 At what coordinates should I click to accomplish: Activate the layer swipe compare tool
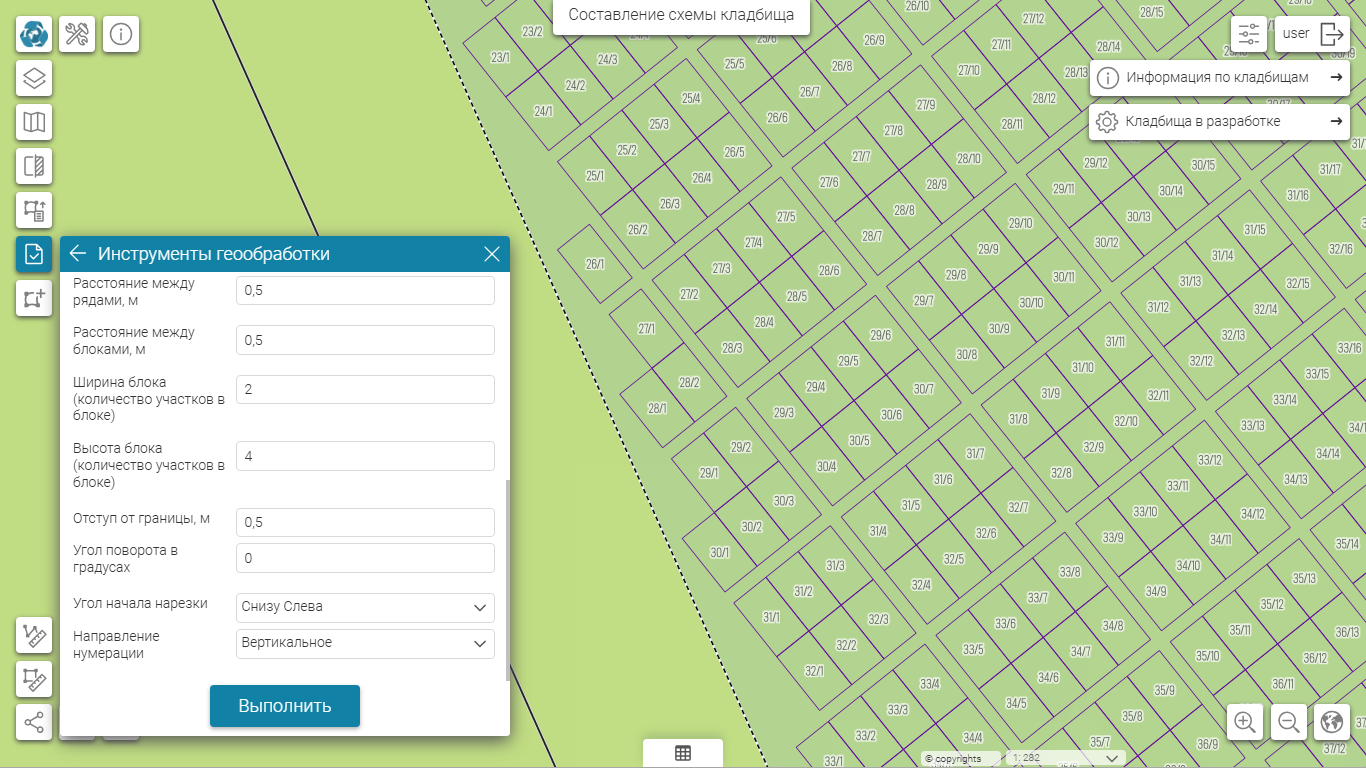click(x=34, y=166)
